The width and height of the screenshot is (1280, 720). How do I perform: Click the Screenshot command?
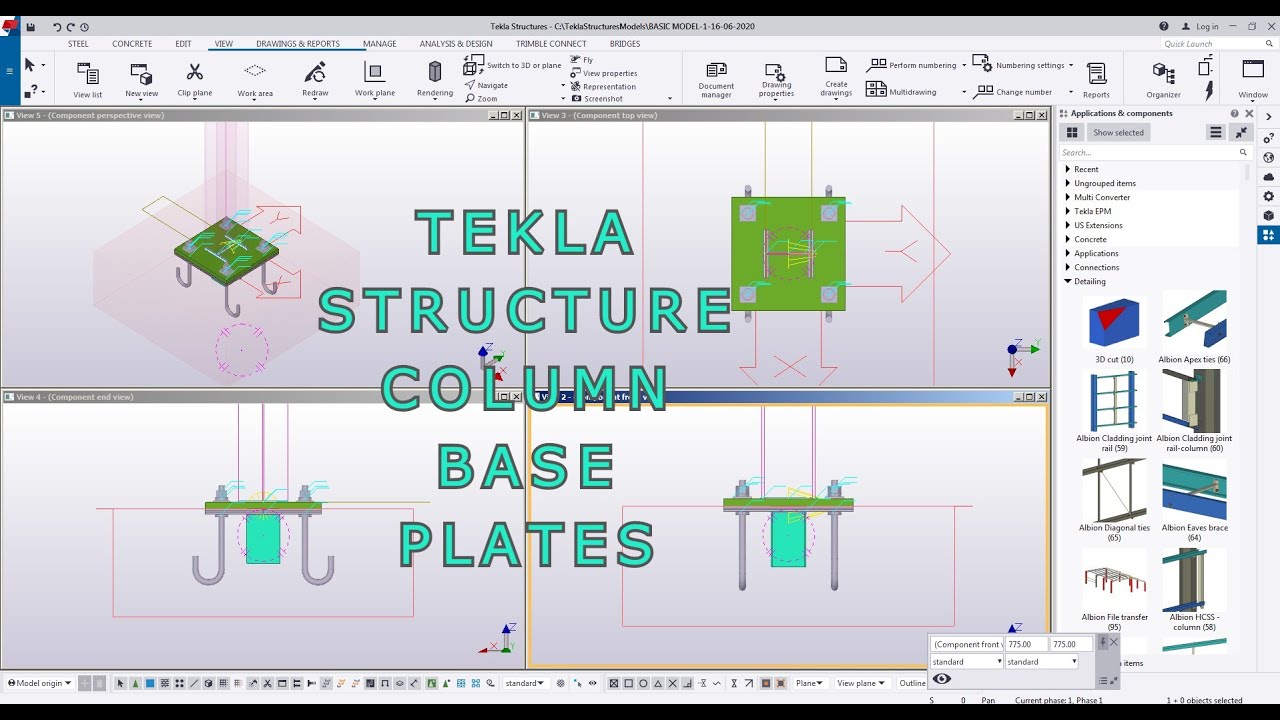coord(596,99)
